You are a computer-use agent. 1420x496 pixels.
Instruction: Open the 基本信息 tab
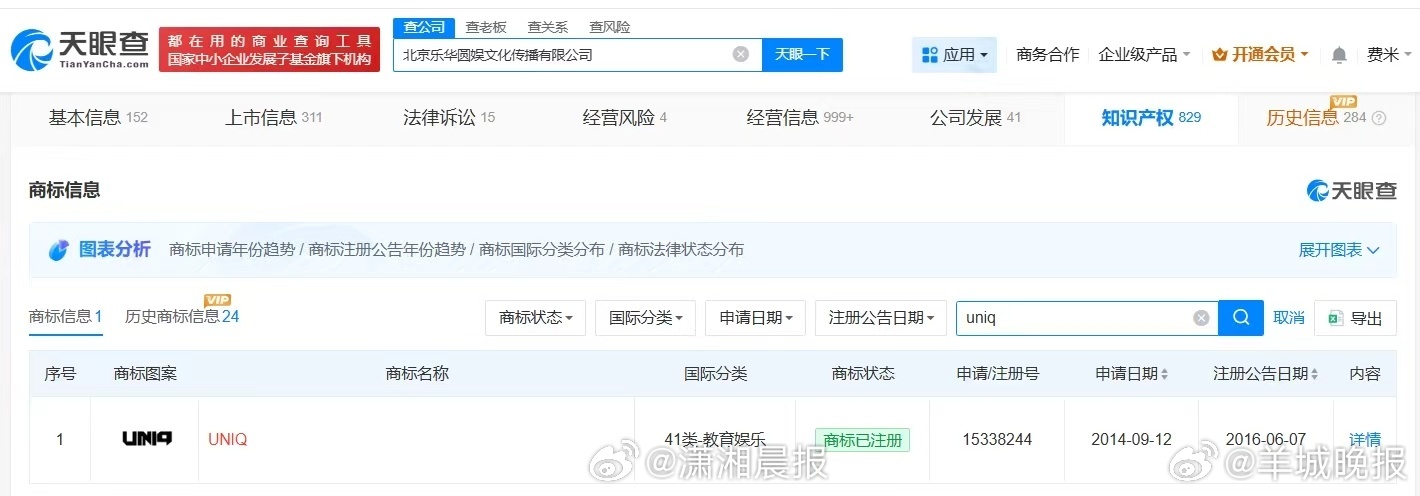(98, 118)
